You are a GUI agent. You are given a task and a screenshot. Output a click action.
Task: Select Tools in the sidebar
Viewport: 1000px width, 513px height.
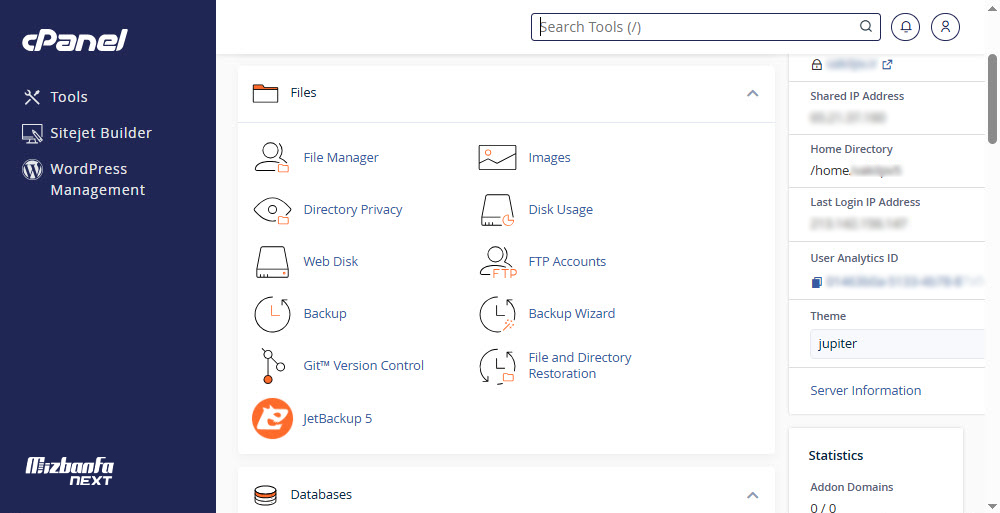pos(69,97)
